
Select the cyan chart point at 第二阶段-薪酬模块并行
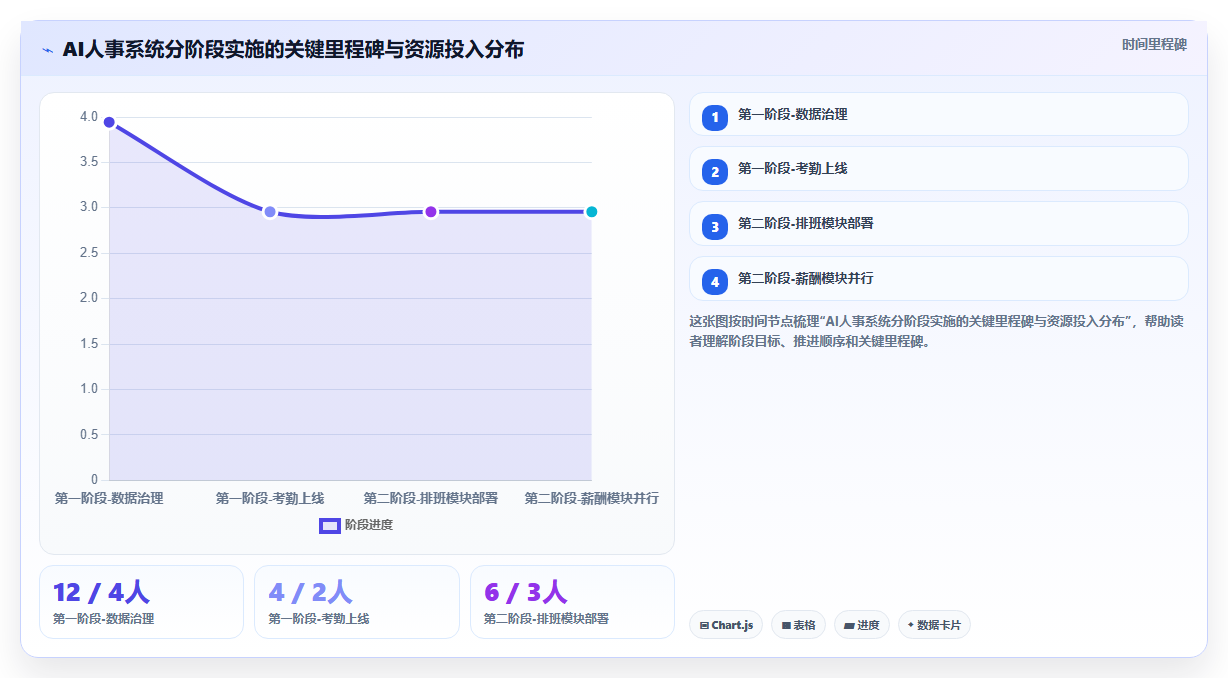[591, 212]
